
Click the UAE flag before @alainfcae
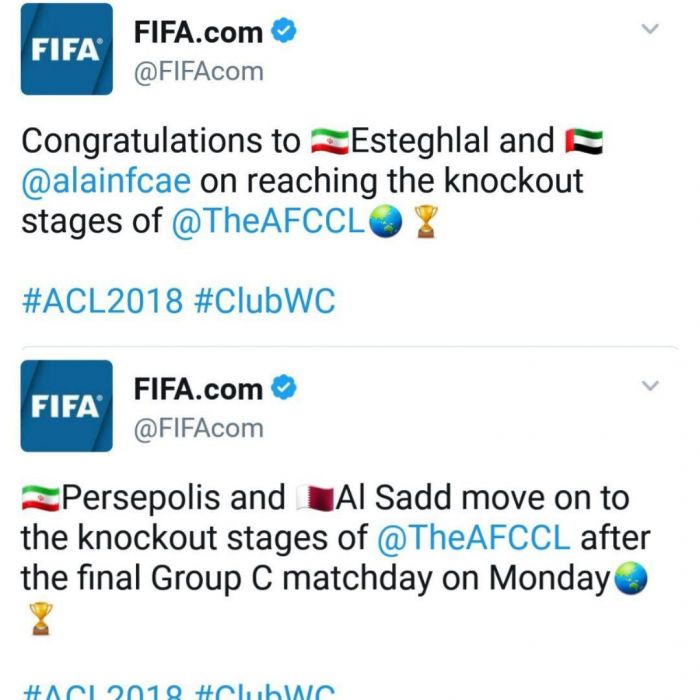[584, 142]
